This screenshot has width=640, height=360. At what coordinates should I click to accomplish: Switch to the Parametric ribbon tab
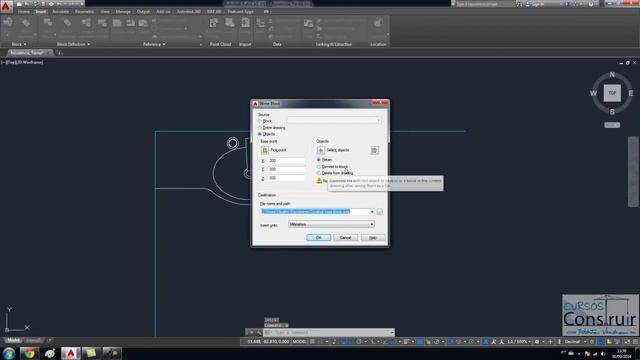tap(84, 12)
